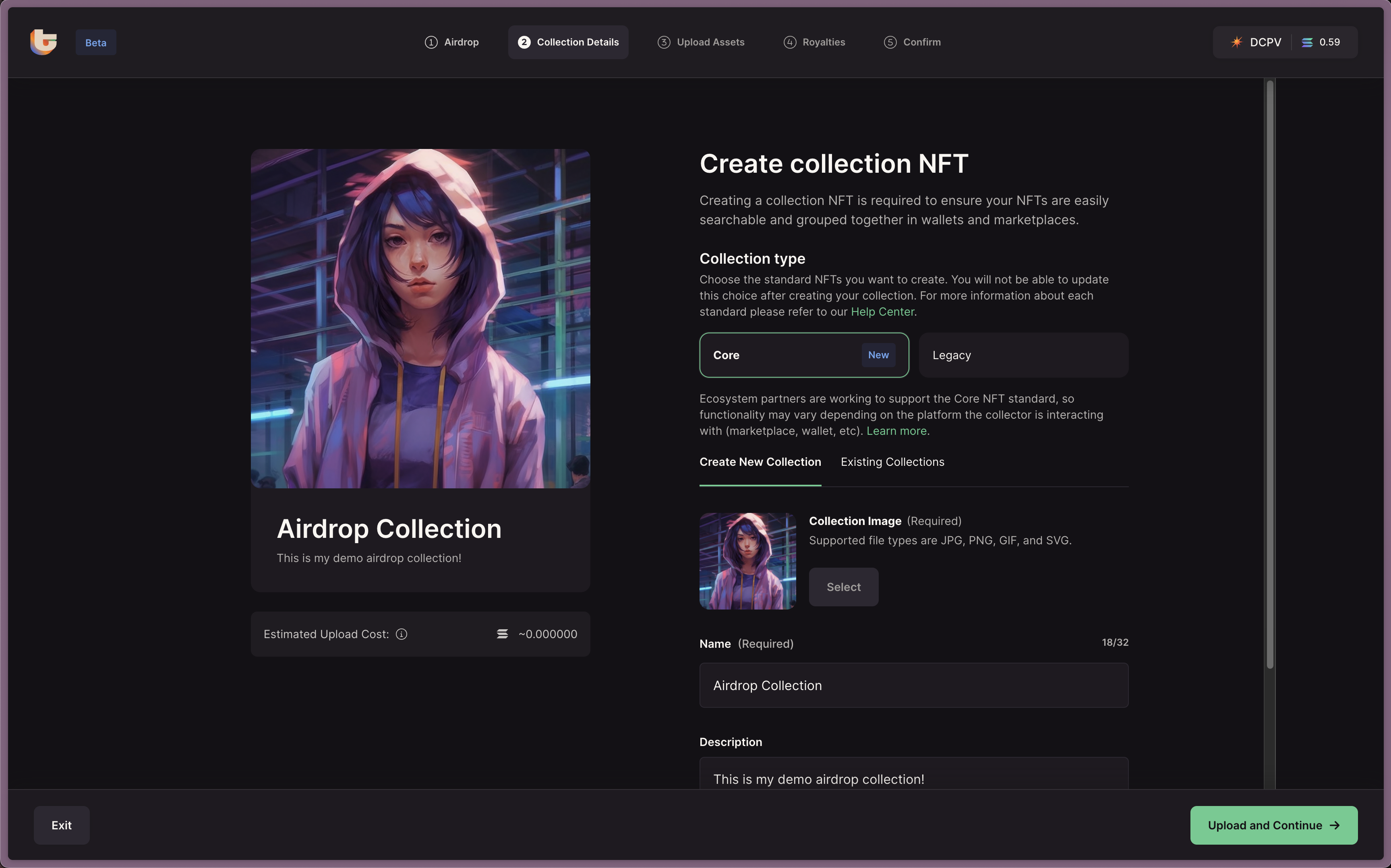Click the step 4 circle for Royalties
The height and width of the screenshot is (868, 1391).
(x=789, y=42)
